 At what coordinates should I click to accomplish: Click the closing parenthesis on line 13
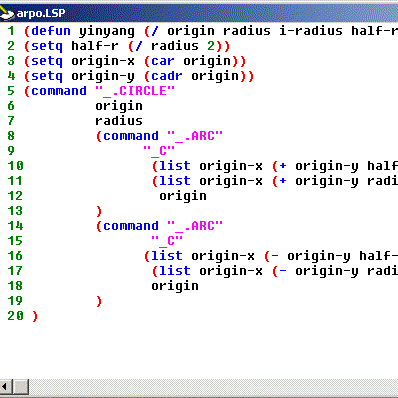99,211
